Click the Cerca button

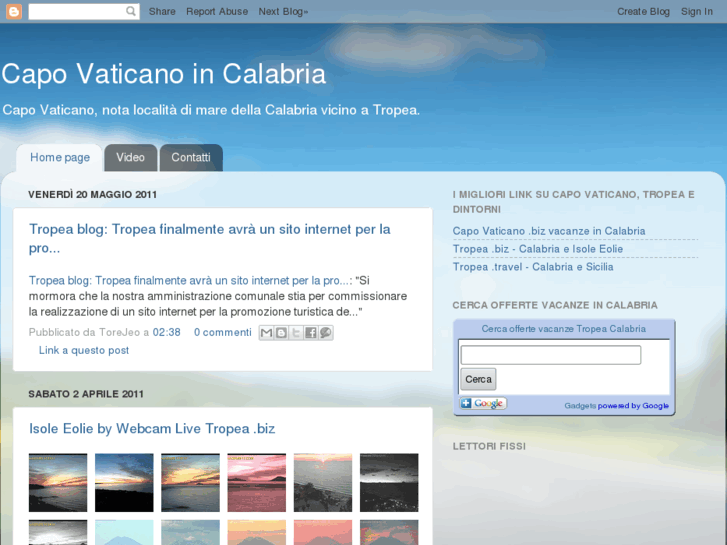[478, 379]
